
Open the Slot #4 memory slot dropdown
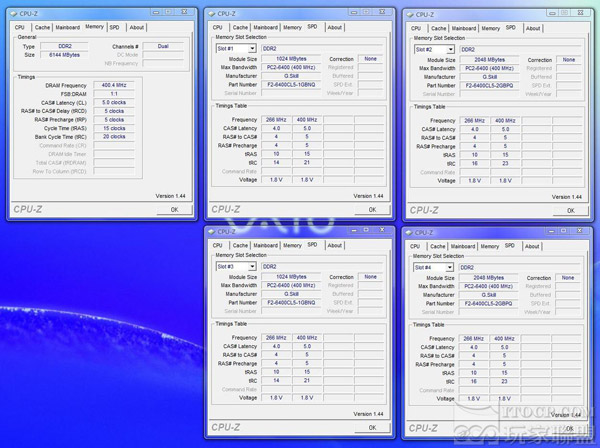(x=449, y=267)
